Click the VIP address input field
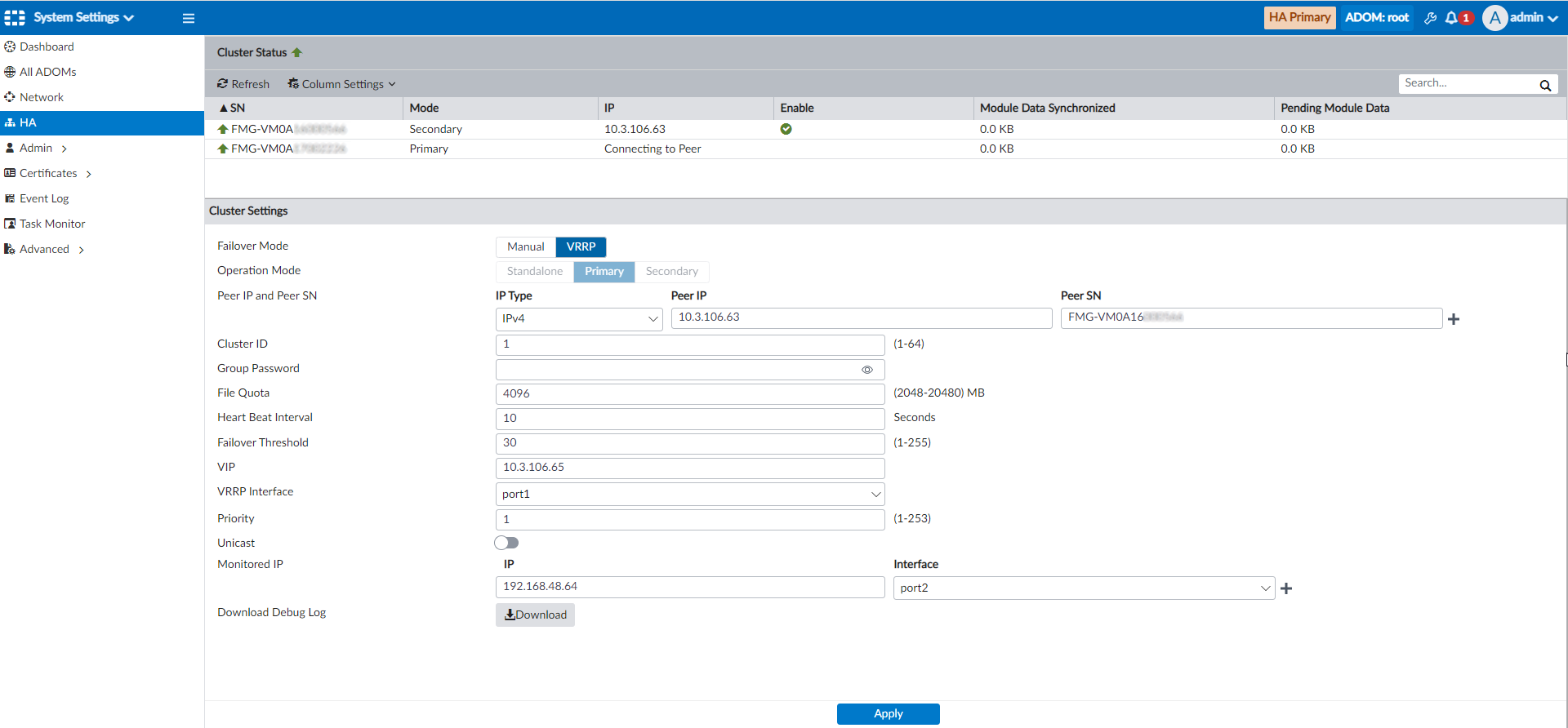Screen dimensions: 1568x728 [x=689, y=468]
